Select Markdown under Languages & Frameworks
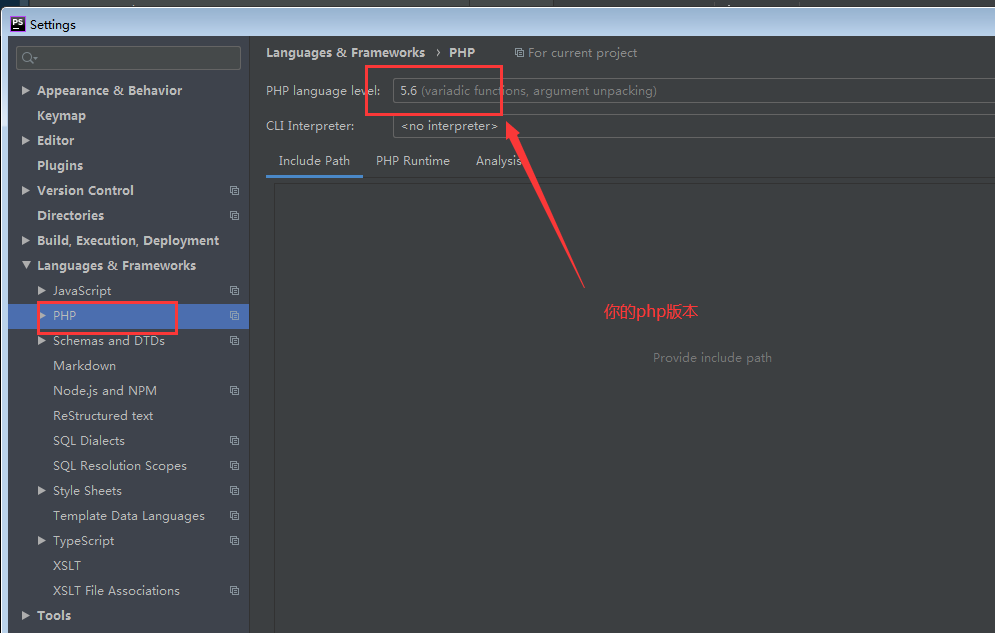Image resolution: width=995 pixels, height=633 pixels. tap(84, 366)
